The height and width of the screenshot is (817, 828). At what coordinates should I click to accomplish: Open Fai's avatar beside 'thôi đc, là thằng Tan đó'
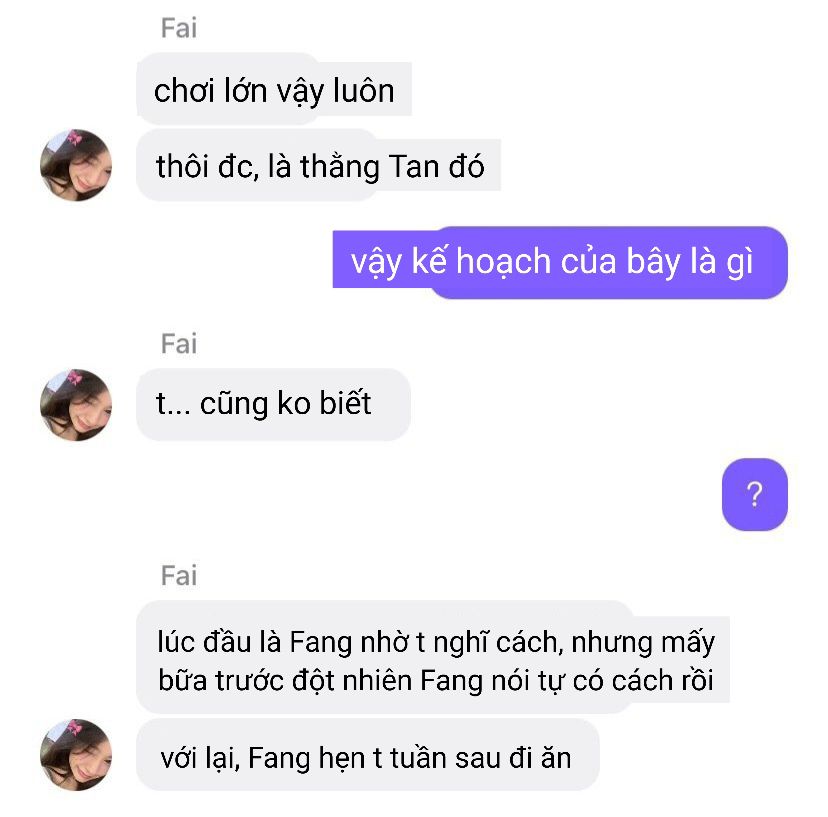tap(76, 165)
